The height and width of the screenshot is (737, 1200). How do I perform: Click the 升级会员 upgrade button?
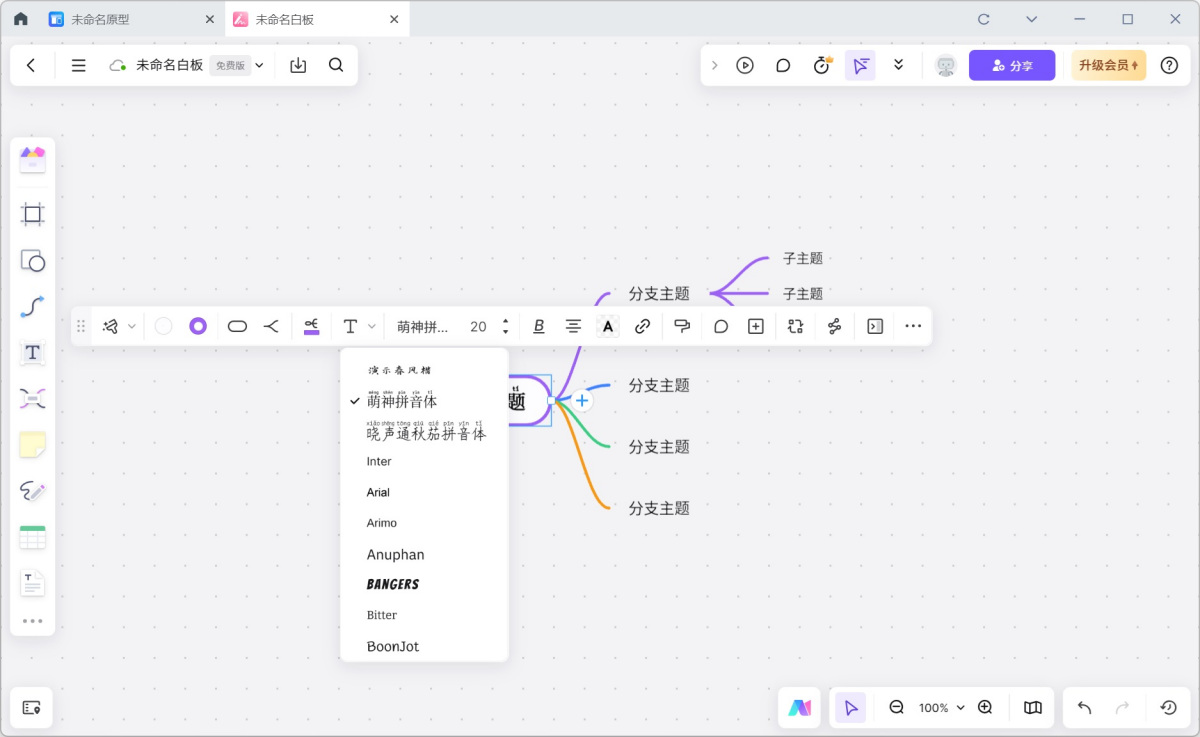coord(1108,65)
